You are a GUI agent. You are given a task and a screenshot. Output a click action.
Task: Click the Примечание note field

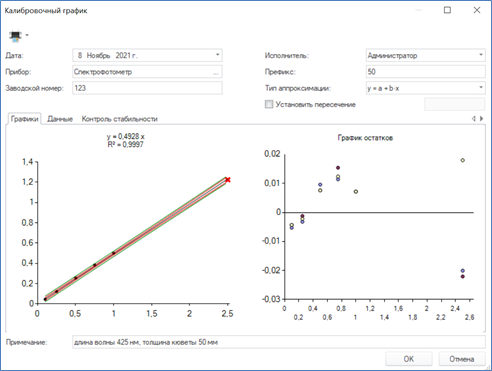click(279, 342)
